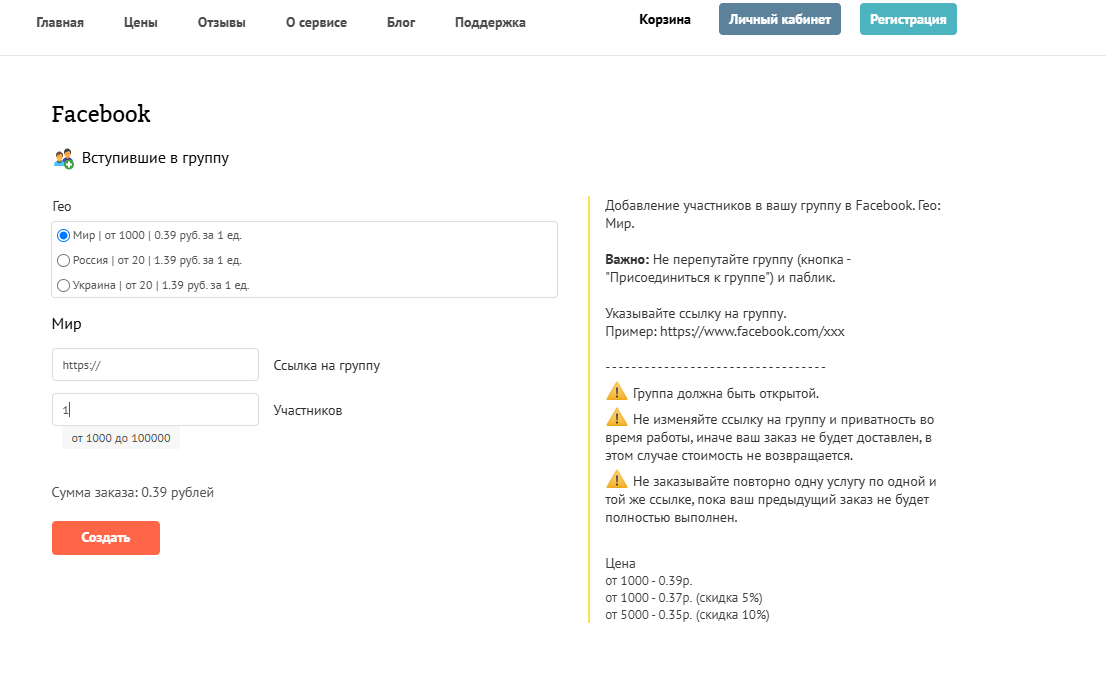Click the Добавление участников в вашу группу description
1106x691 pixels.
click(773, 214)
